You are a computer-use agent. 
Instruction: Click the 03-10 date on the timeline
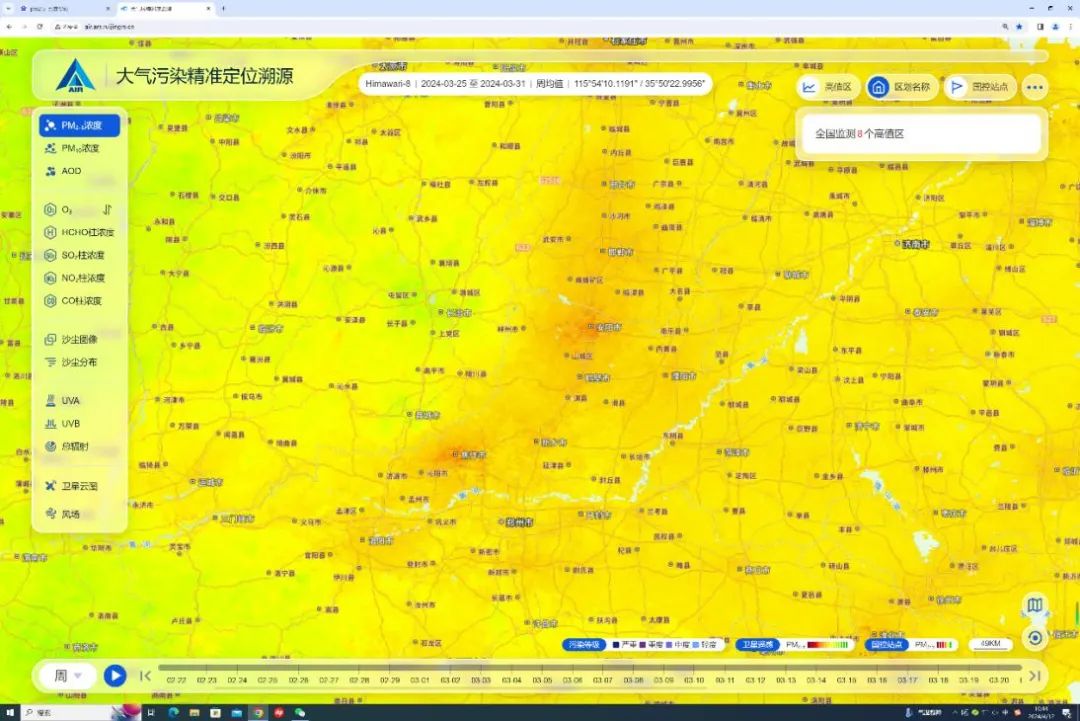pyautogui.click(x=694, y=680)
